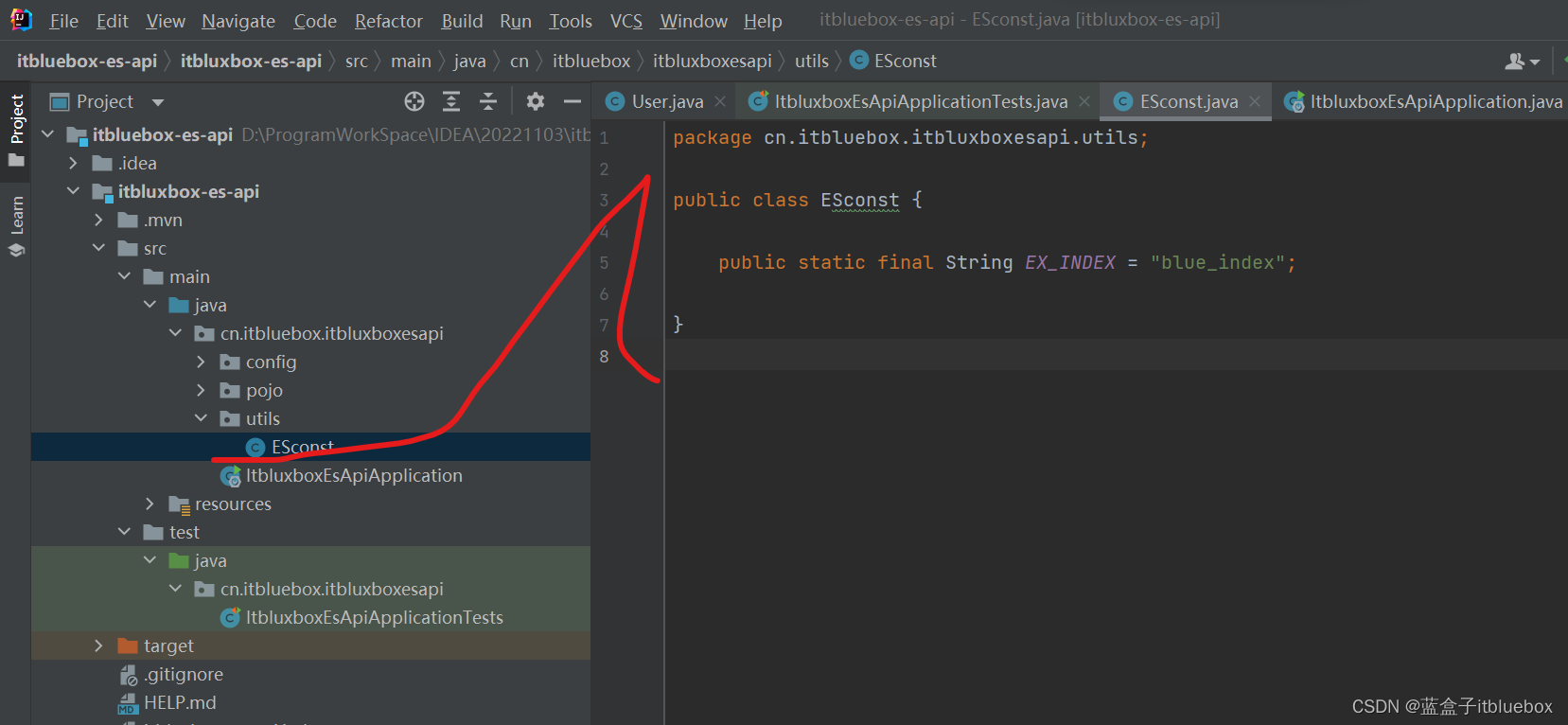Switch to the User.java tab
Image resolution: width=1568 pixels, height=725 pixels.
point(667,101)
